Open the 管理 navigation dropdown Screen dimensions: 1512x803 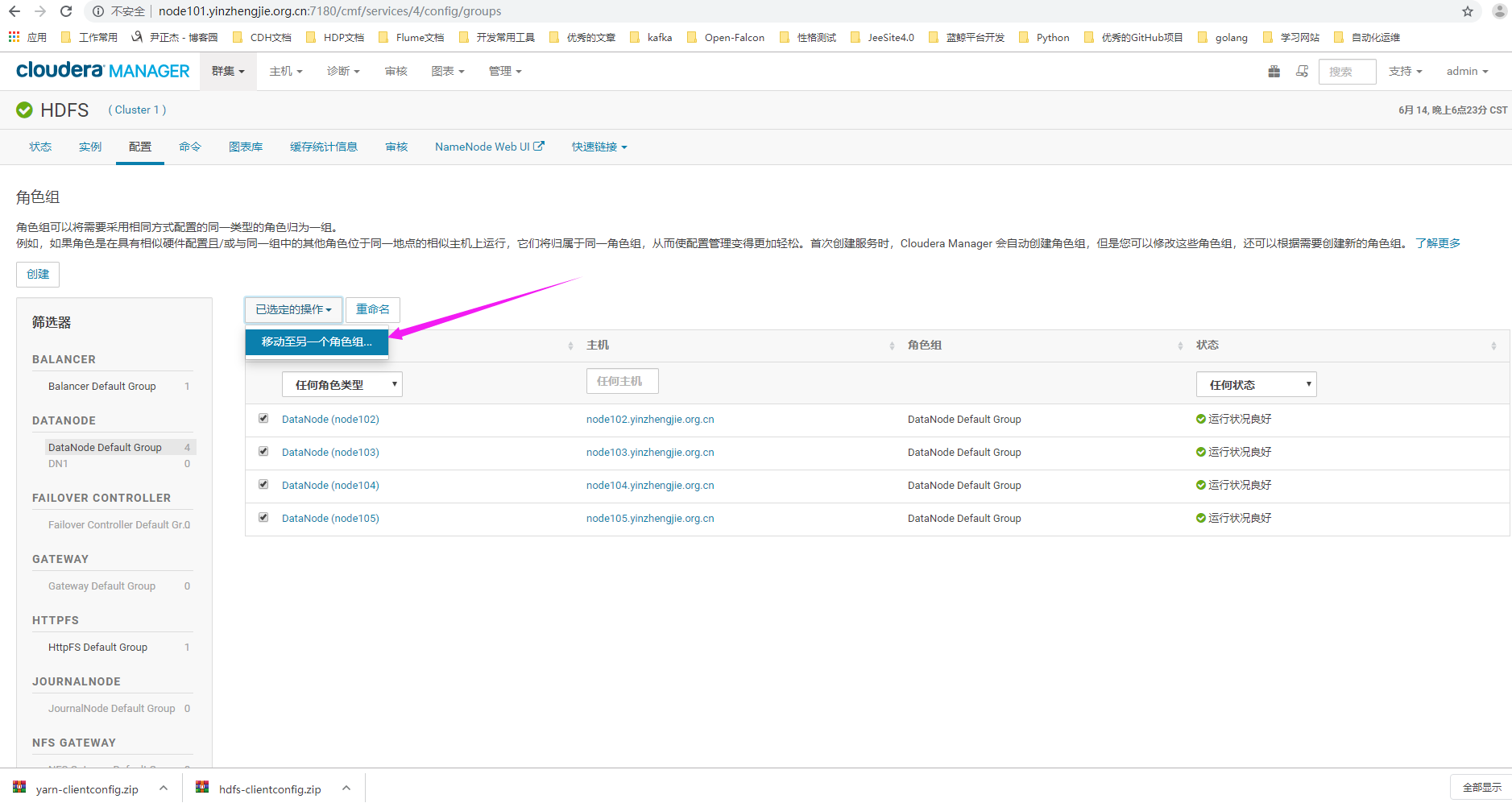click(x=505, y=71)
